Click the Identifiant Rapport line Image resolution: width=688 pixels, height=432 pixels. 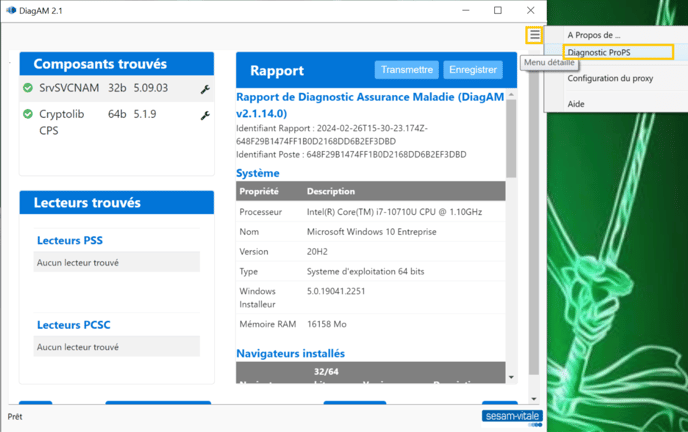point(332,135)
